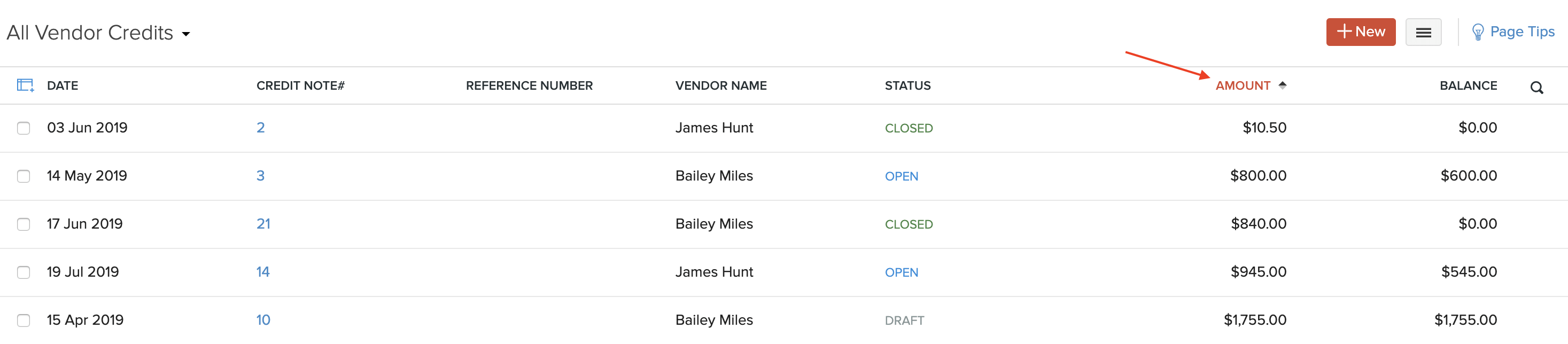The image size is (1568, 344).
Task: Click the Draft status in Bailey Miles row
Action: (904, 321)
